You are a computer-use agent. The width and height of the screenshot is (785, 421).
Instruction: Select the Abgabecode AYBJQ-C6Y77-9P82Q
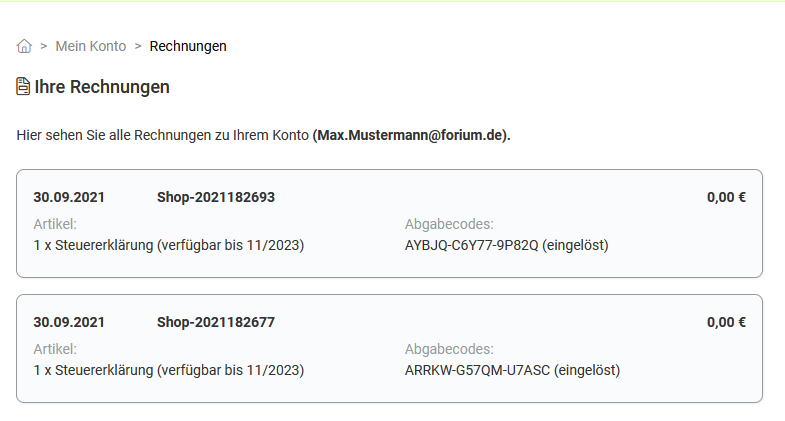pos(472,245)
